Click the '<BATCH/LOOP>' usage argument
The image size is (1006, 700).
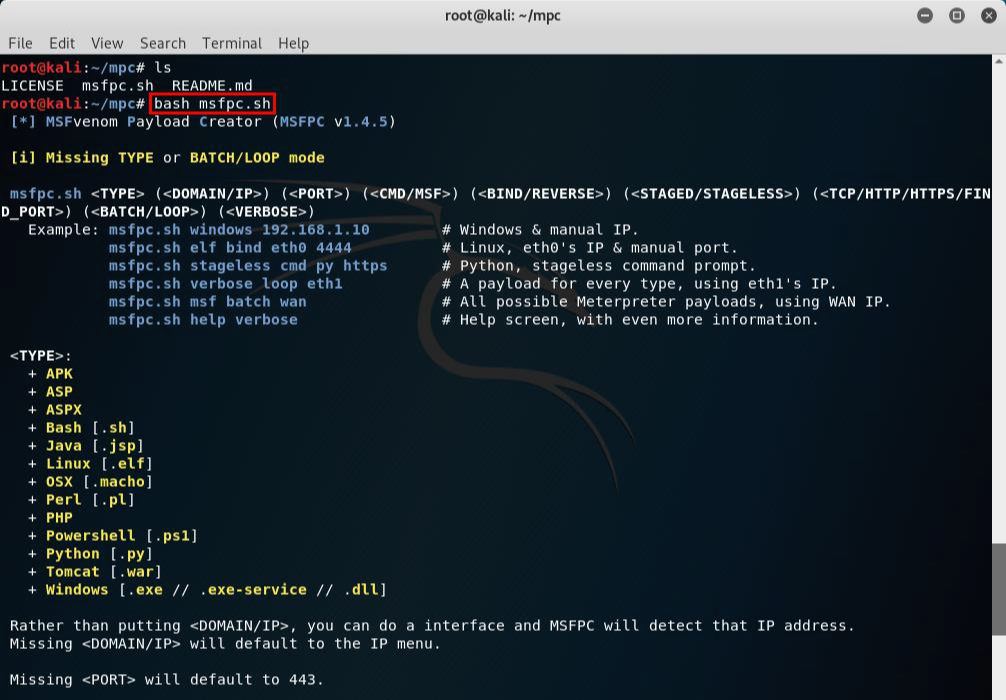[x=144, y=212]
